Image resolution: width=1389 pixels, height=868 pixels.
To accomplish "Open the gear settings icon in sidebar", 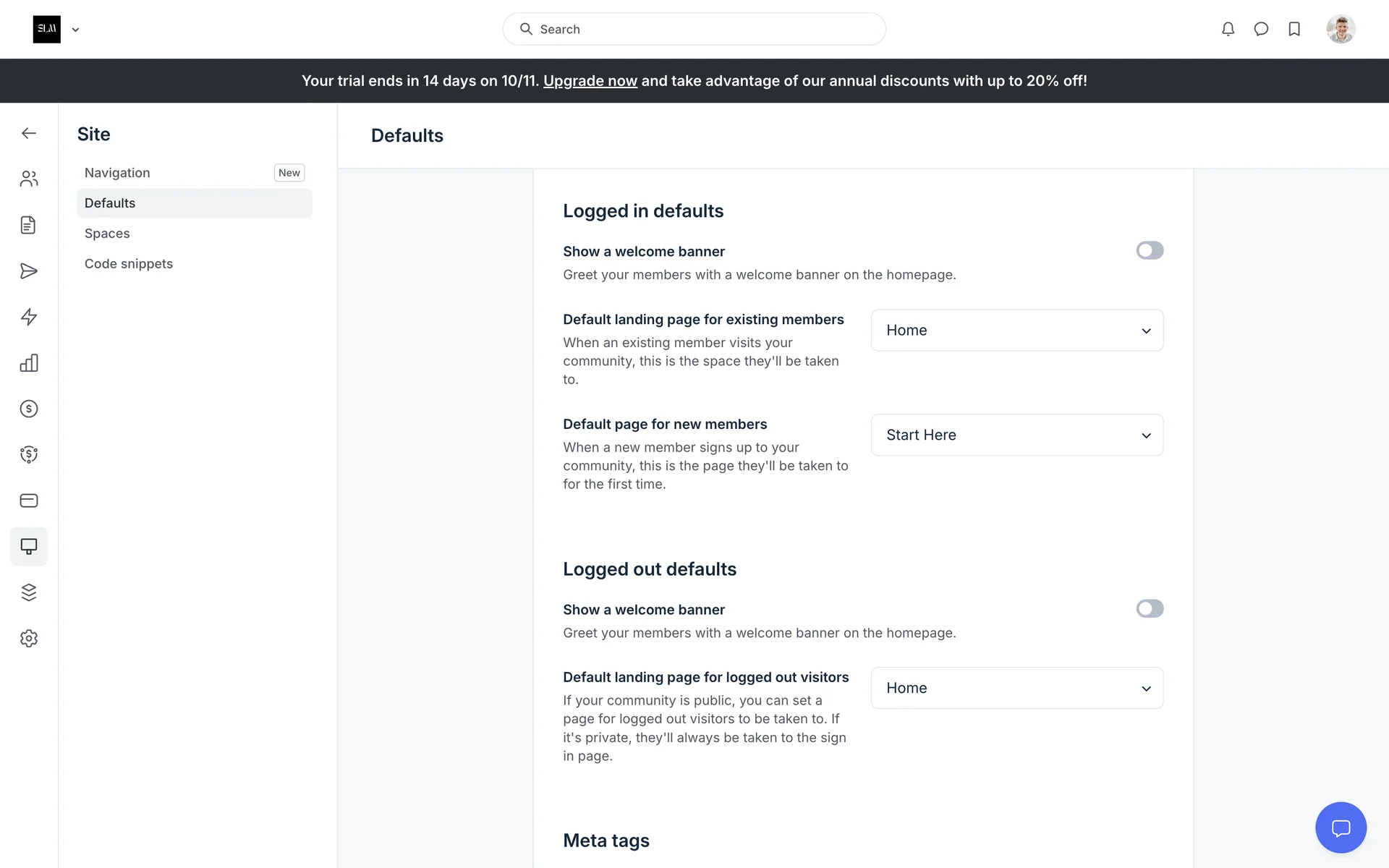I will tap(29, 639).
